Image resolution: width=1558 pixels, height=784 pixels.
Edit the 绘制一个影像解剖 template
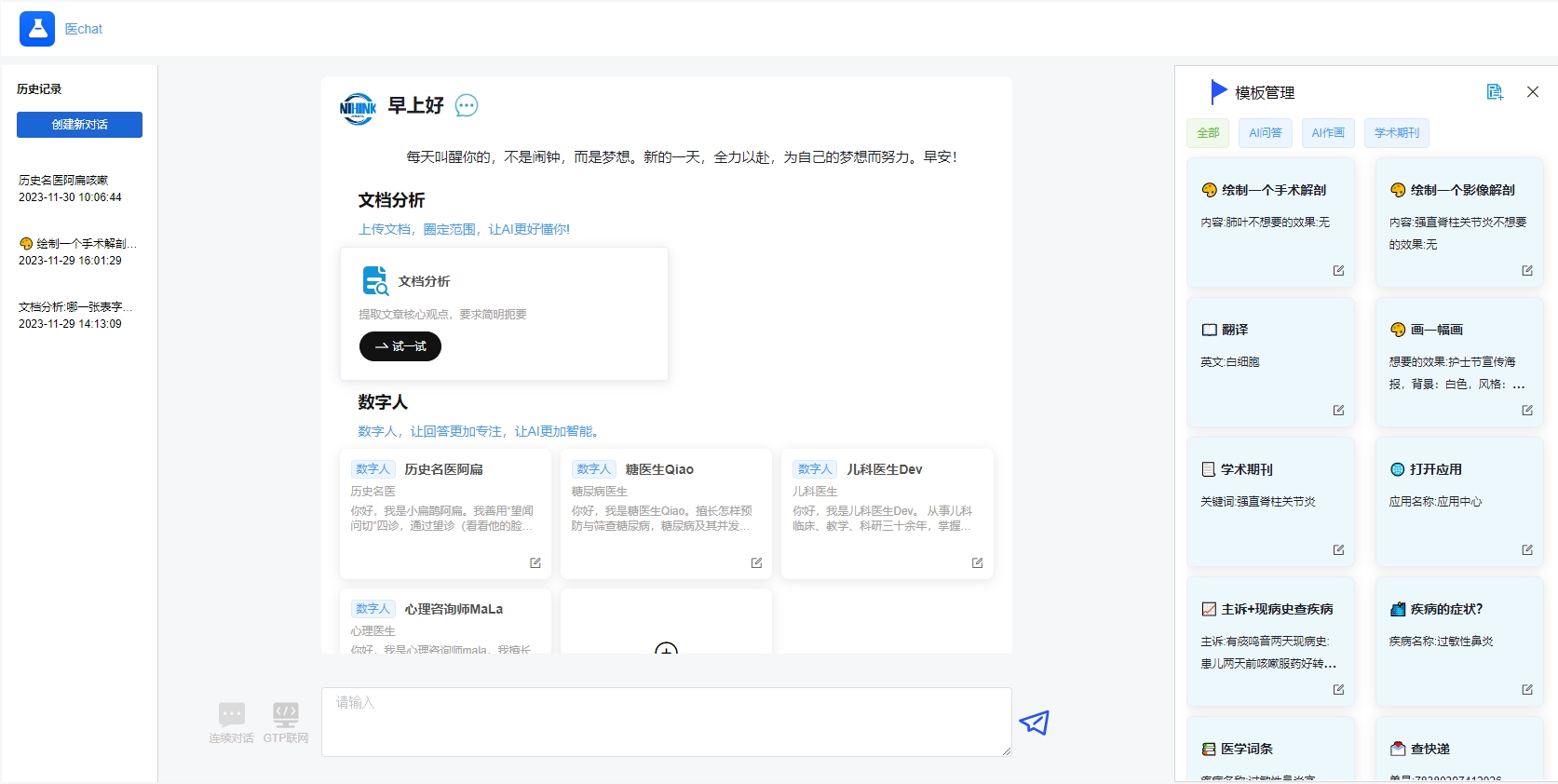click(1527, 270)
